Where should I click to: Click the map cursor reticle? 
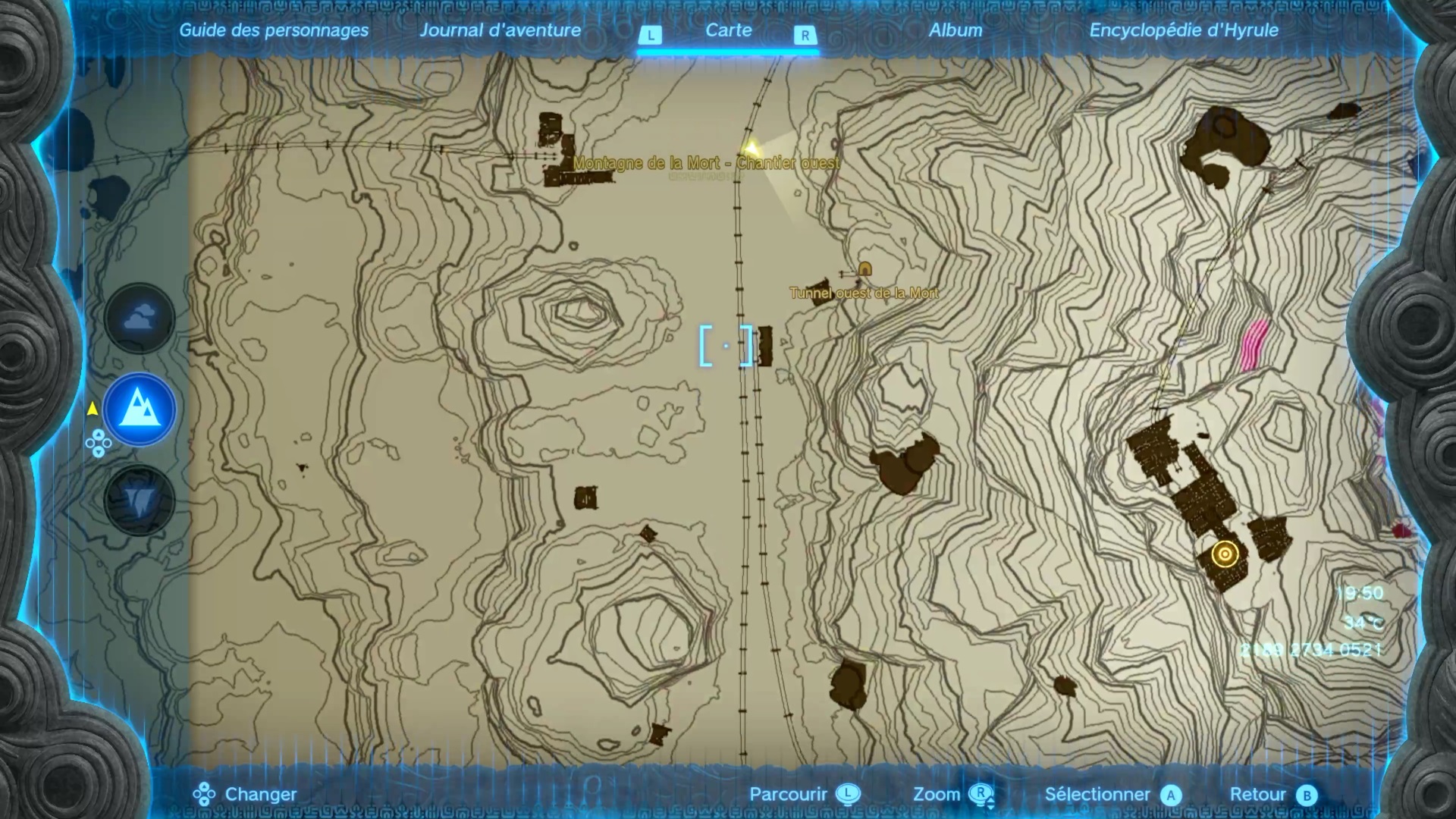726,346
